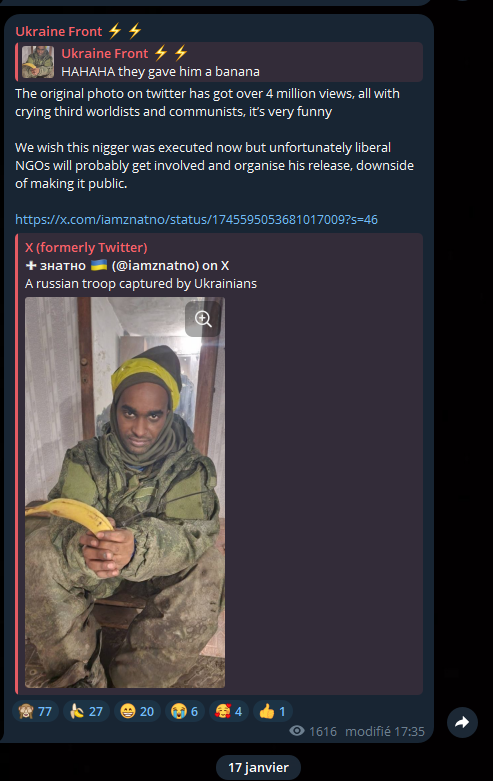Click the thumbs up reaction with 1
Viewport: 493px width, 781px height.
coord(272,711)
